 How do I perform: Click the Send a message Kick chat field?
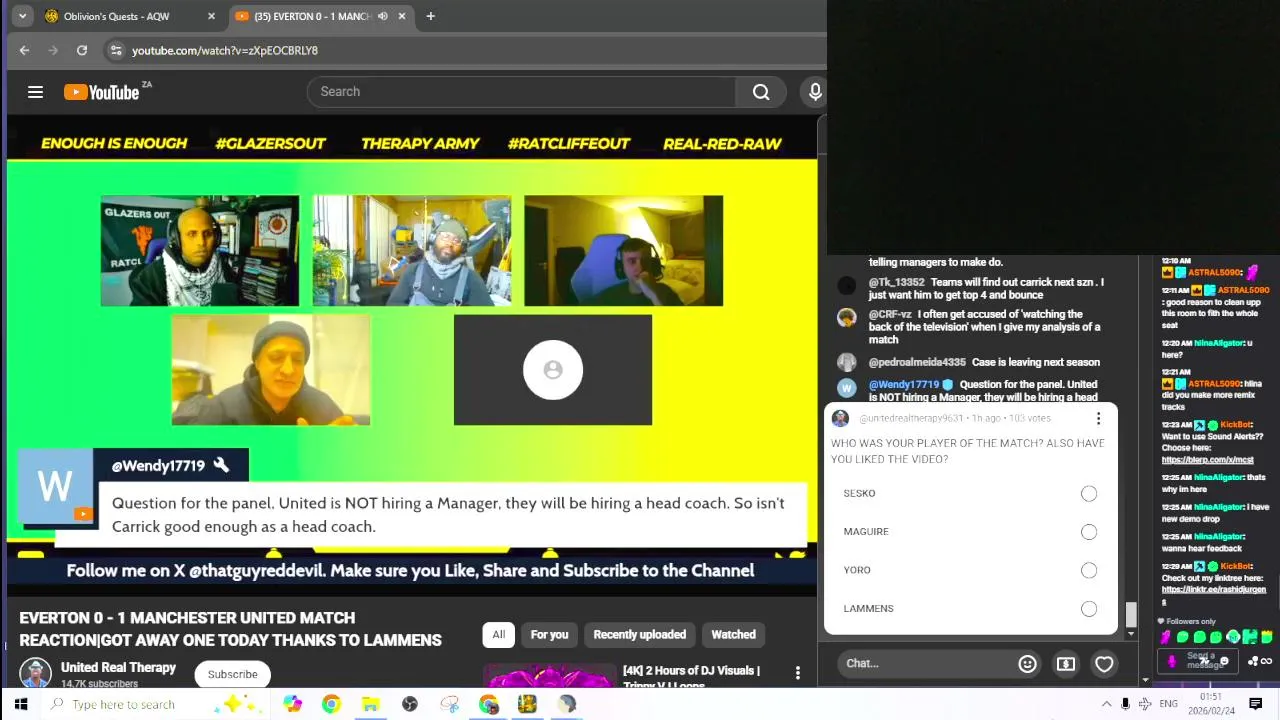point(1197,661)
